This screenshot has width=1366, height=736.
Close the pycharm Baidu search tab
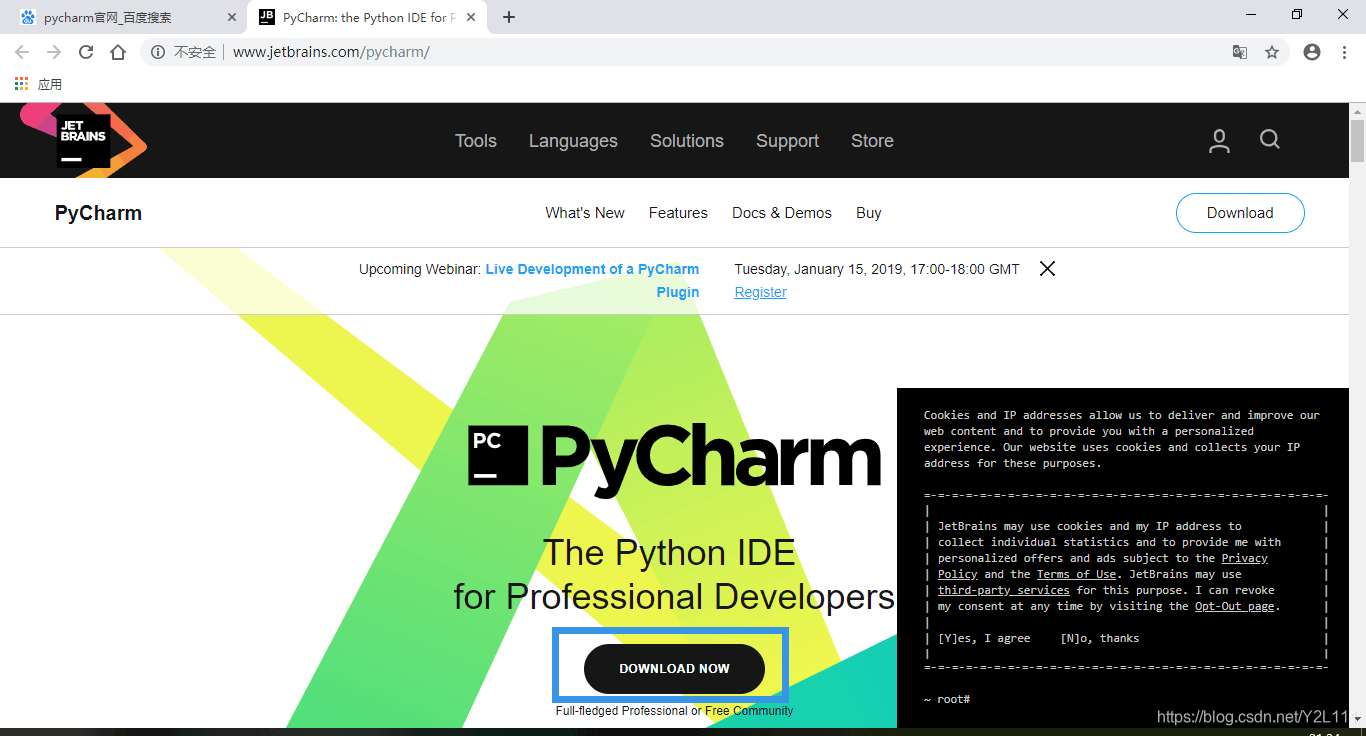click(x=232, y=17)
